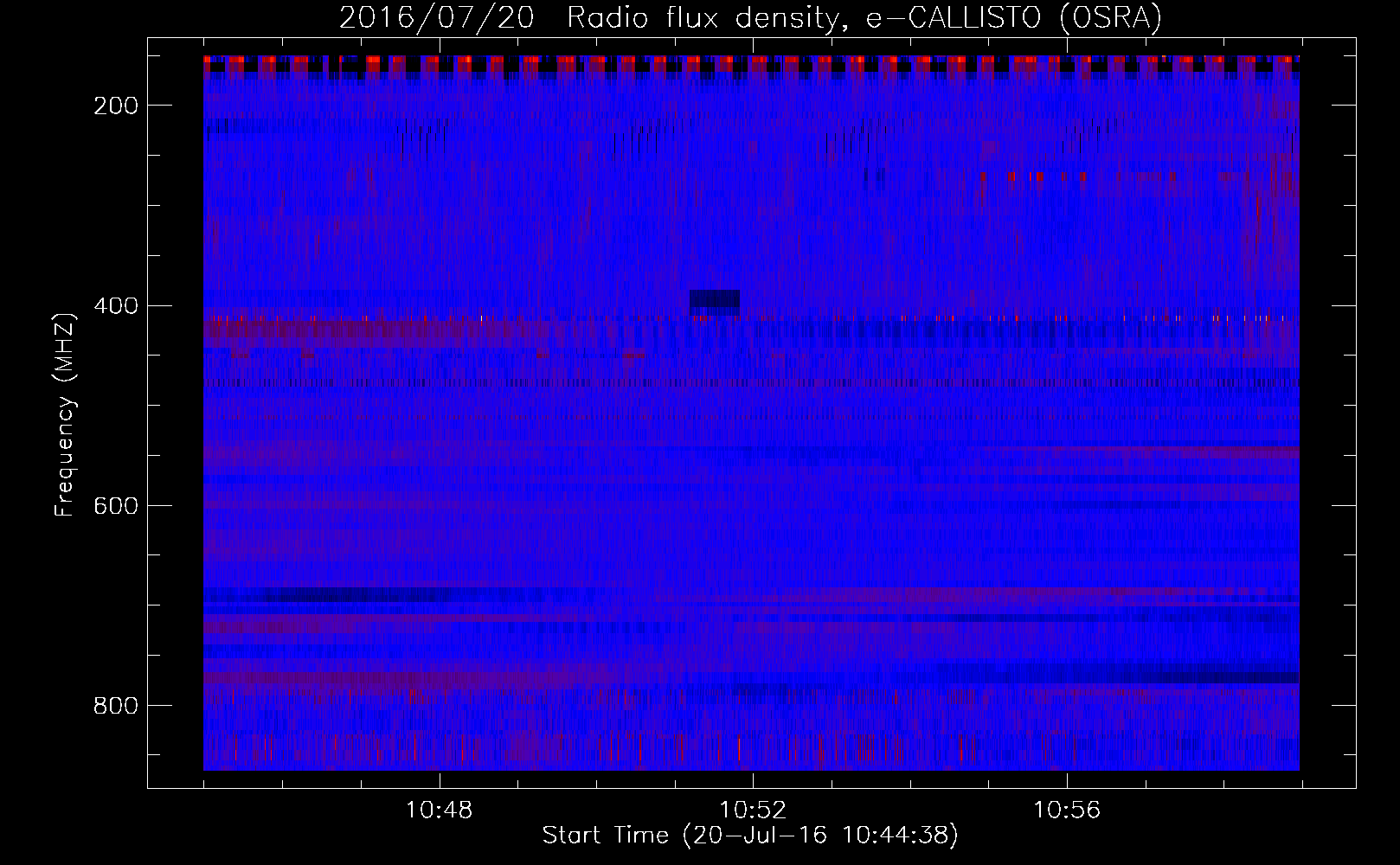Click the '10:52' time tick label
This screenshot has height=865, width=1400.
click(x=753, y=810)
